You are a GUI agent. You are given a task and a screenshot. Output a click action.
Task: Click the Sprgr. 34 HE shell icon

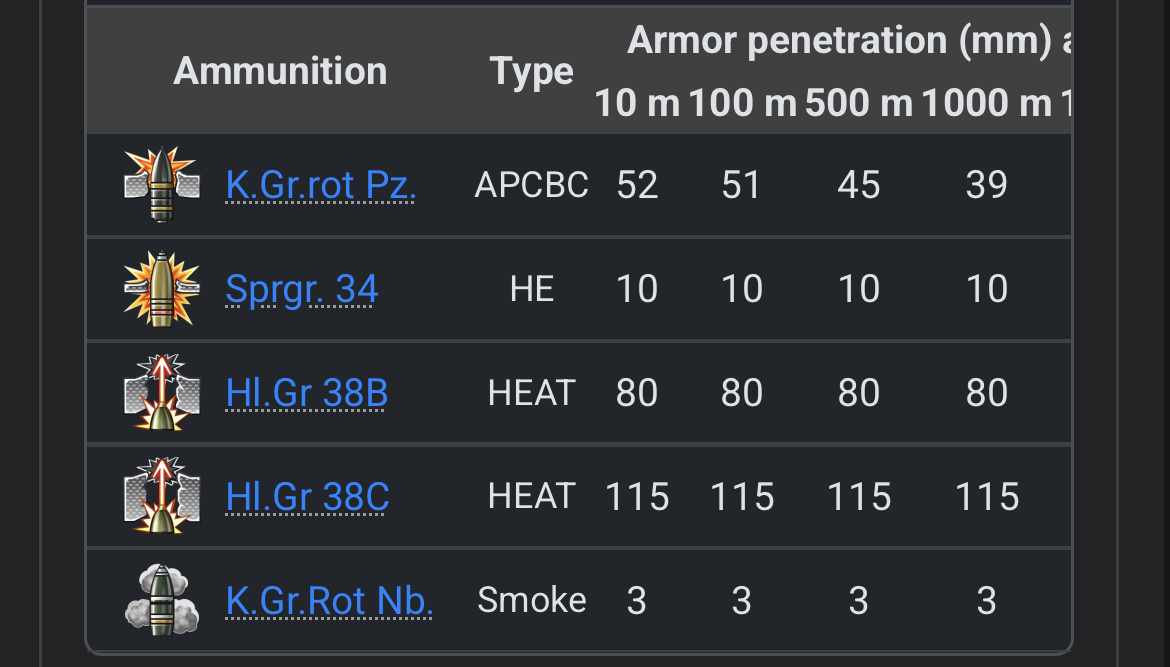(161, 289)
